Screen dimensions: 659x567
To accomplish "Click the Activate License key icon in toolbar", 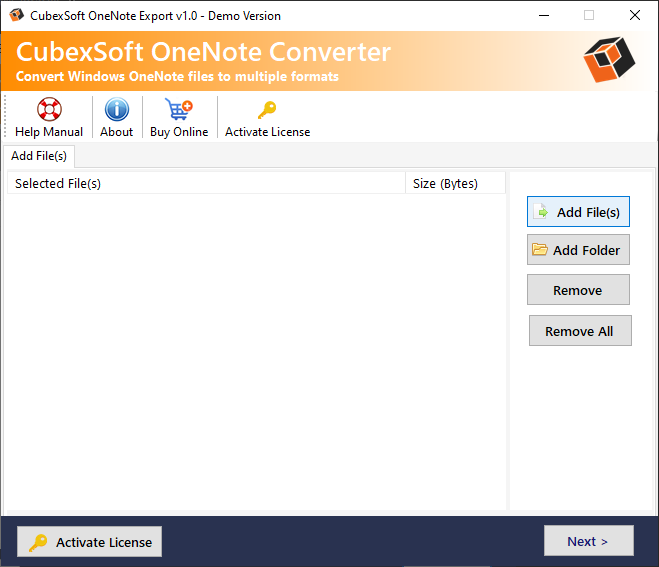I will pyautogui.click(x=267, y=110).
